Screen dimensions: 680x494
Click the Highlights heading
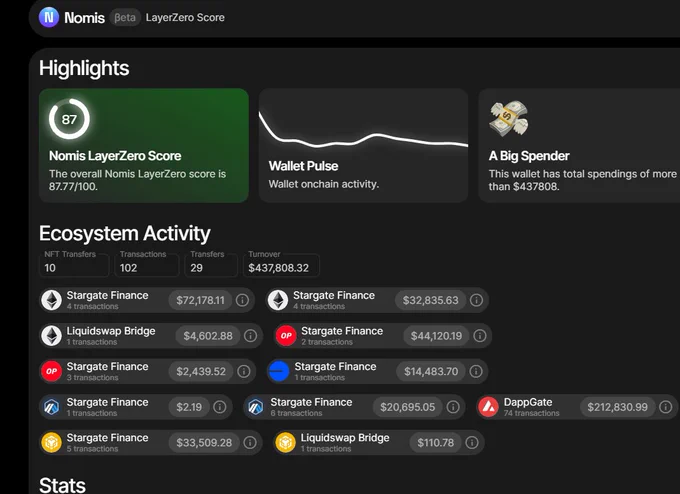[x=84, y=68]
